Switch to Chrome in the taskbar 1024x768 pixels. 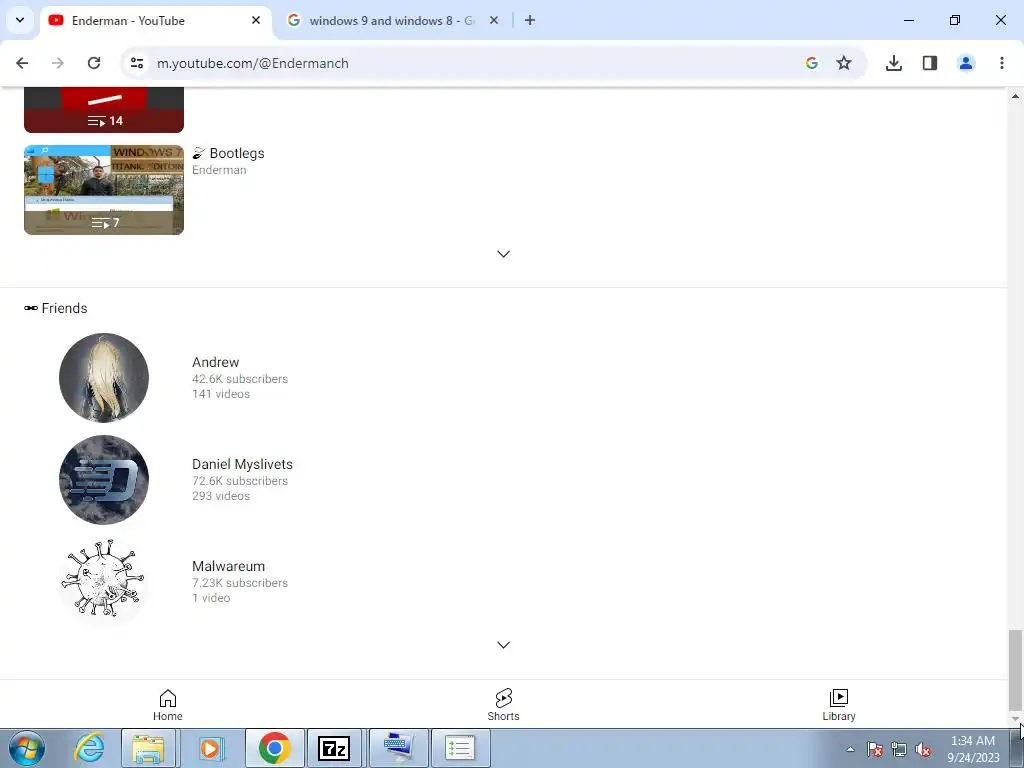[275, 748]
